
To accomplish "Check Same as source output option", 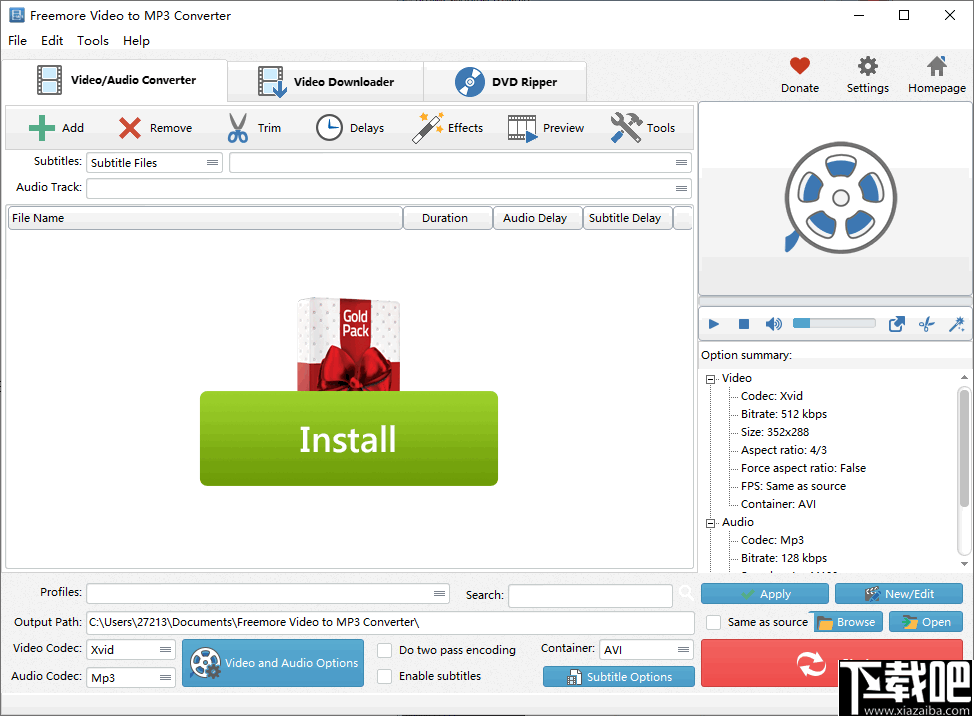I will pos(713,621).
